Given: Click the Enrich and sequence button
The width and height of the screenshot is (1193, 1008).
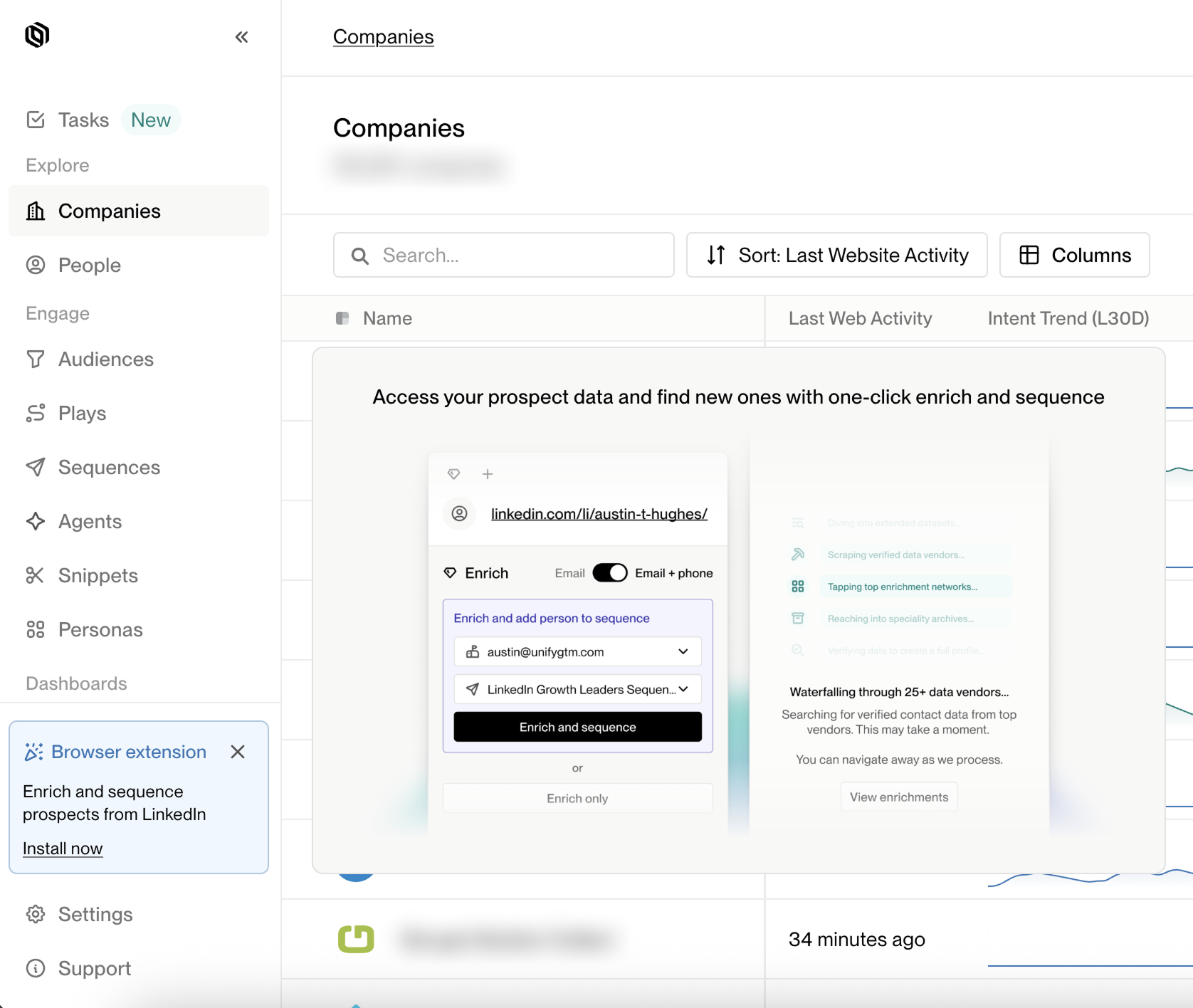Looking at the screenshot, I should coord(577,727).
